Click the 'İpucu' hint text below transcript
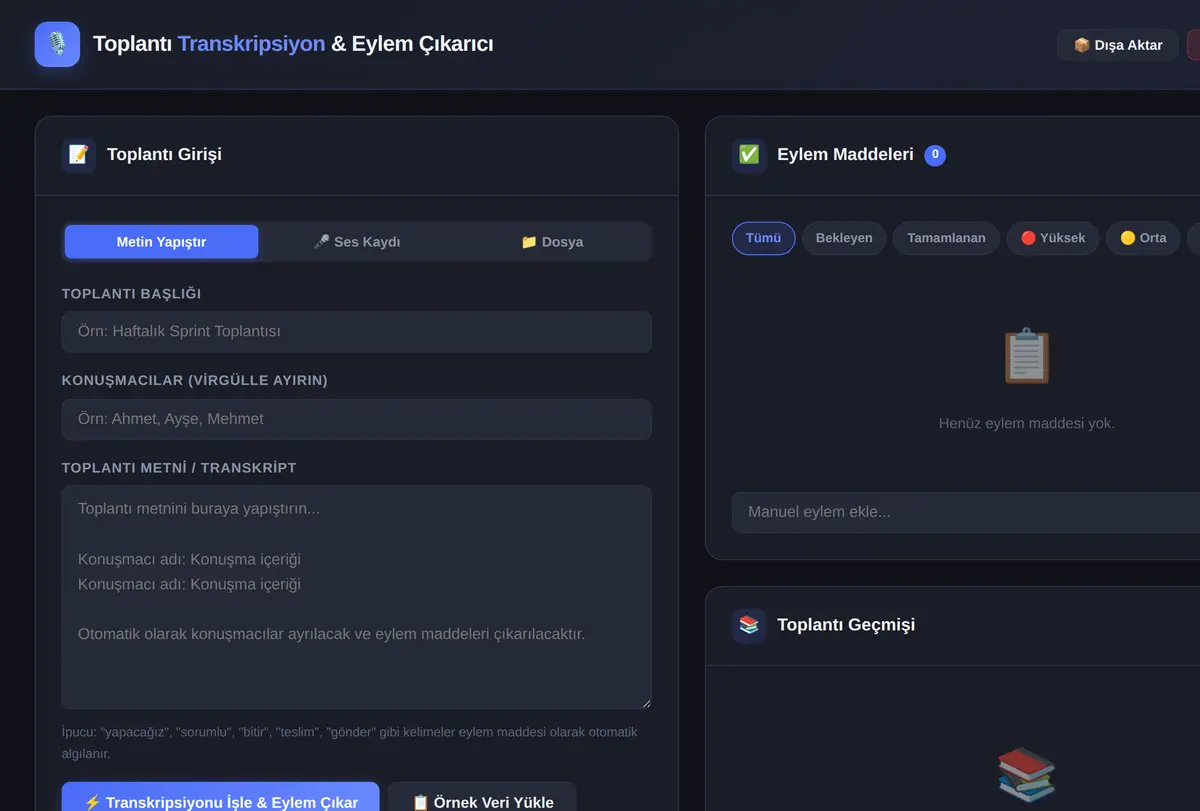The height and width of the screenshot is (811, 1200). point(349,743)
